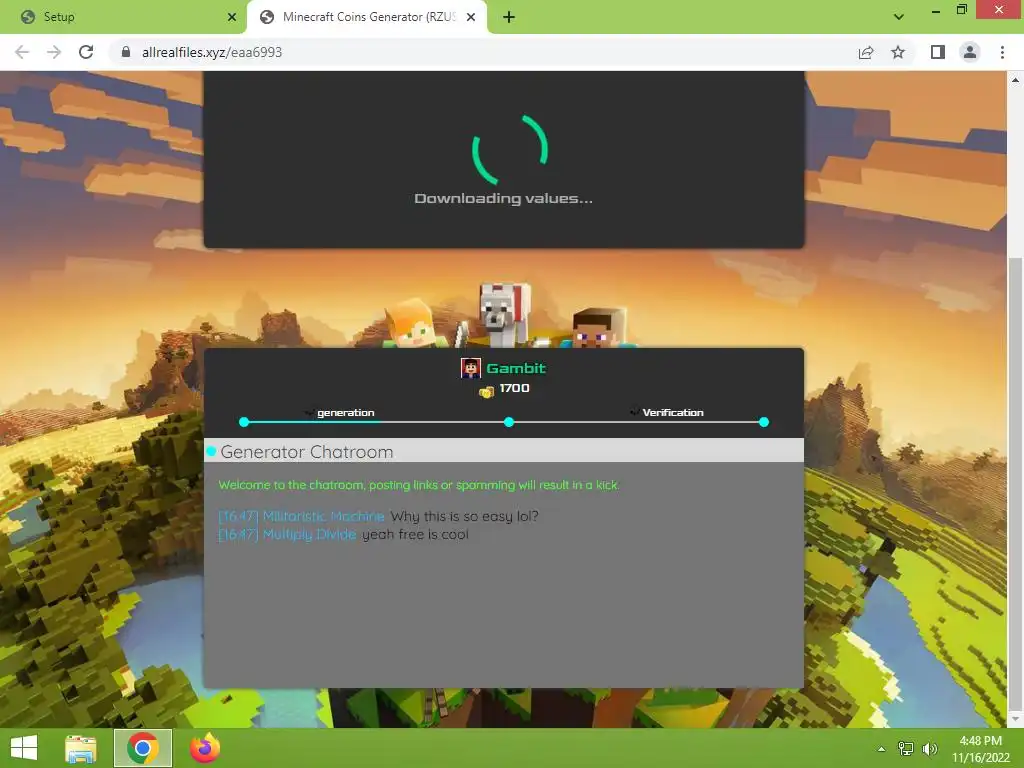Click the cyan dot beside Generator Chatroom
Image resolution: width=1024 pixels, height=768 pixels.
pyautogui.click(x=211, y=451)
